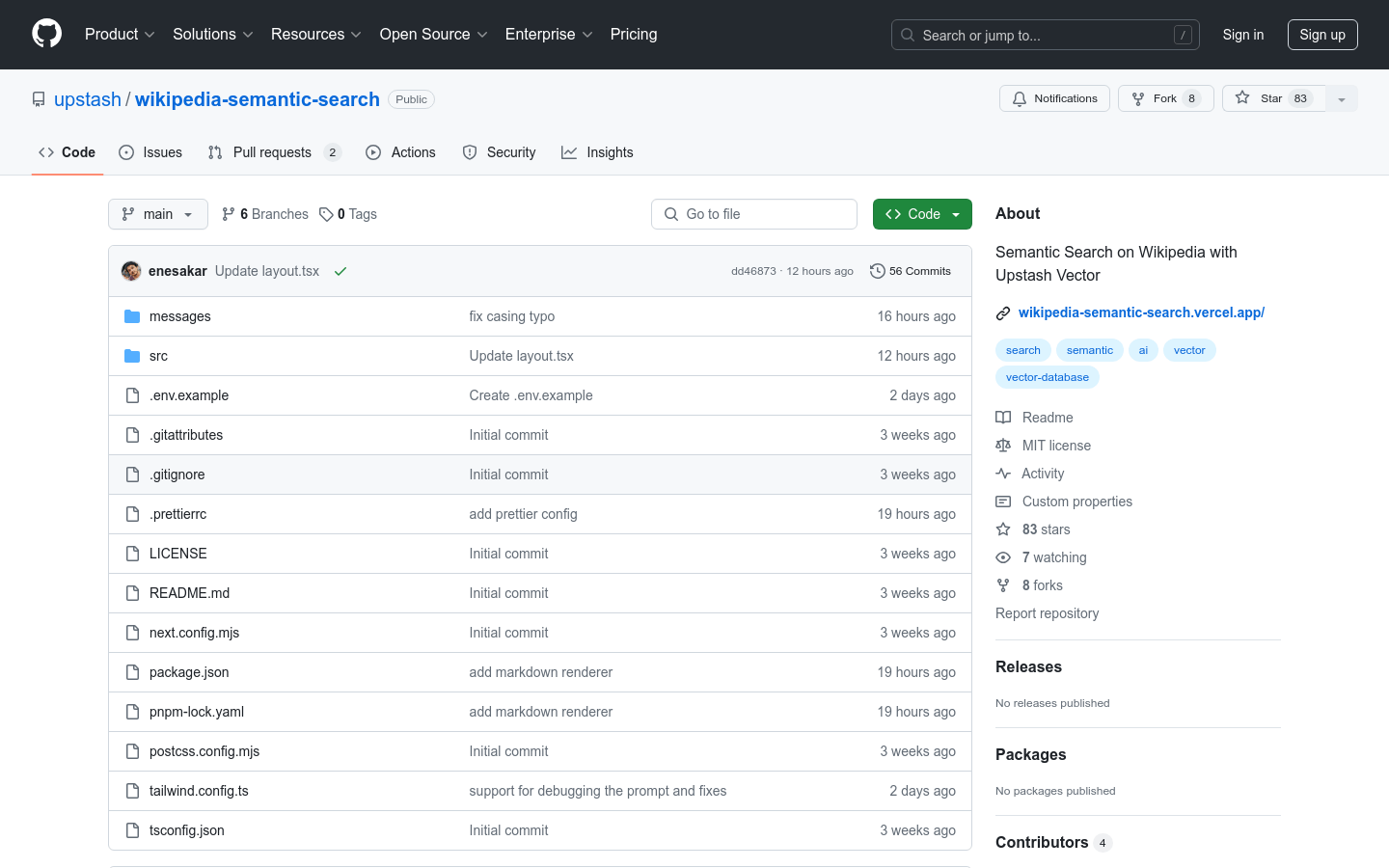Open the upstash owner profile link
The width and height of the screenshot is (1389, 868).
coord(88,99)
